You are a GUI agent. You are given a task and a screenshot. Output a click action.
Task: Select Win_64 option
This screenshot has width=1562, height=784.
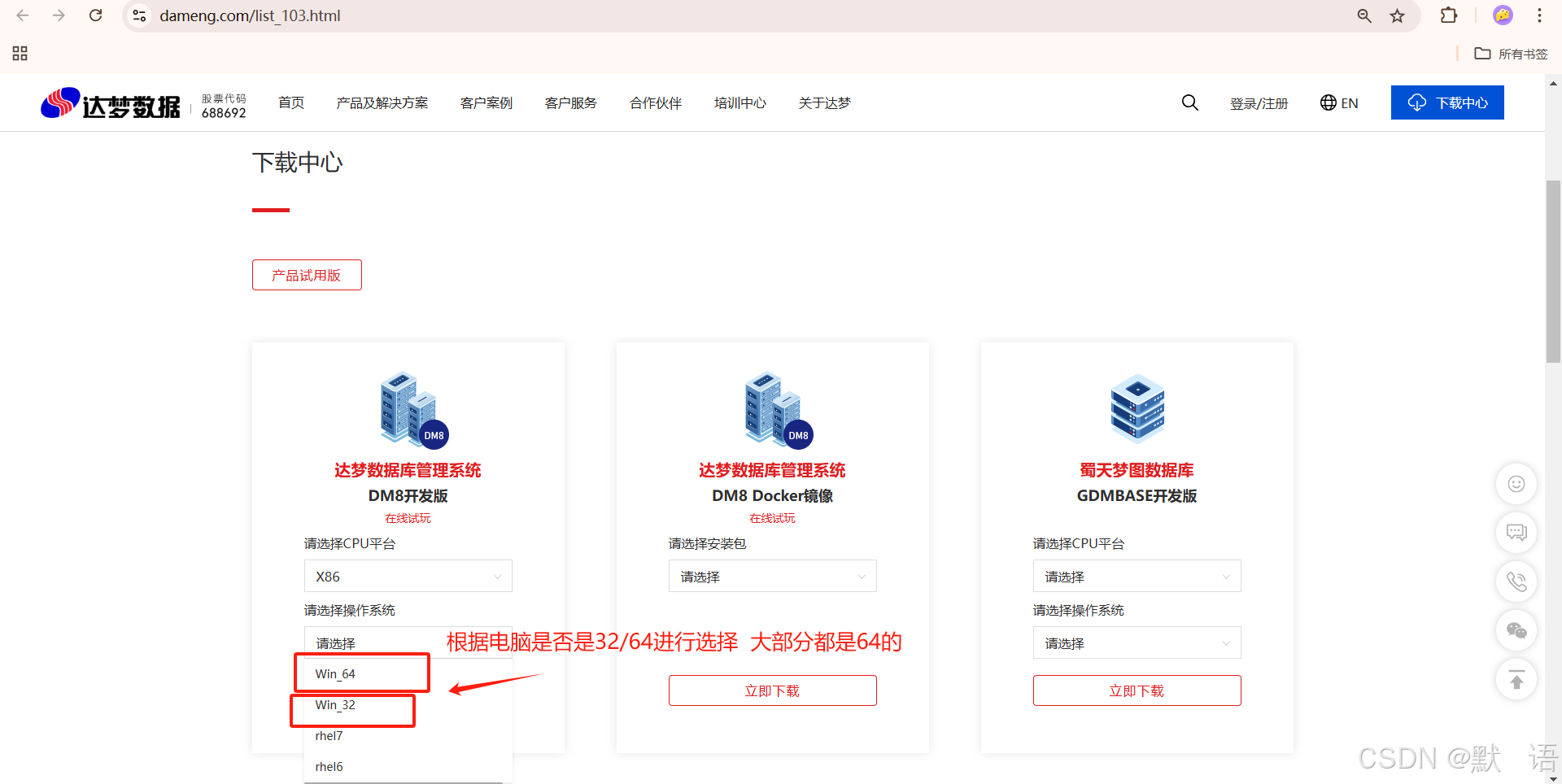click(x=408, y=673)
